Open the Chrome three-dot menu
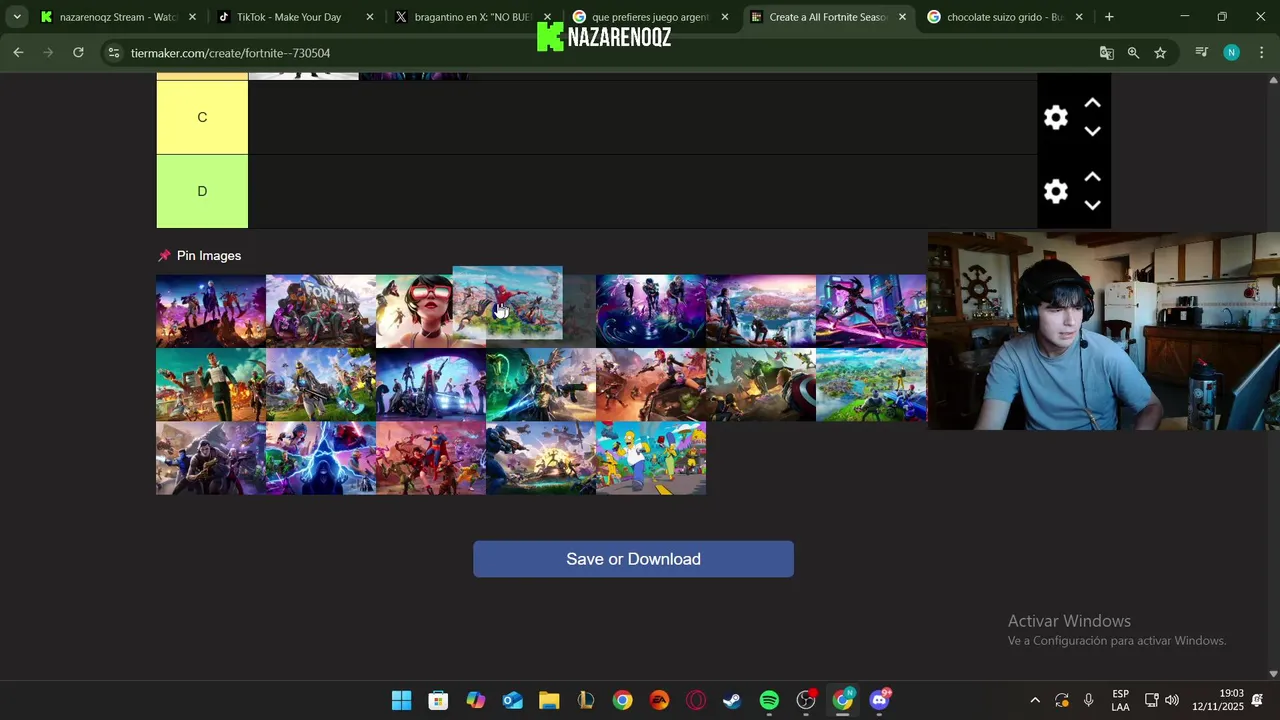The width and height of the screenshot is (1280, 720). point(1261,53)
